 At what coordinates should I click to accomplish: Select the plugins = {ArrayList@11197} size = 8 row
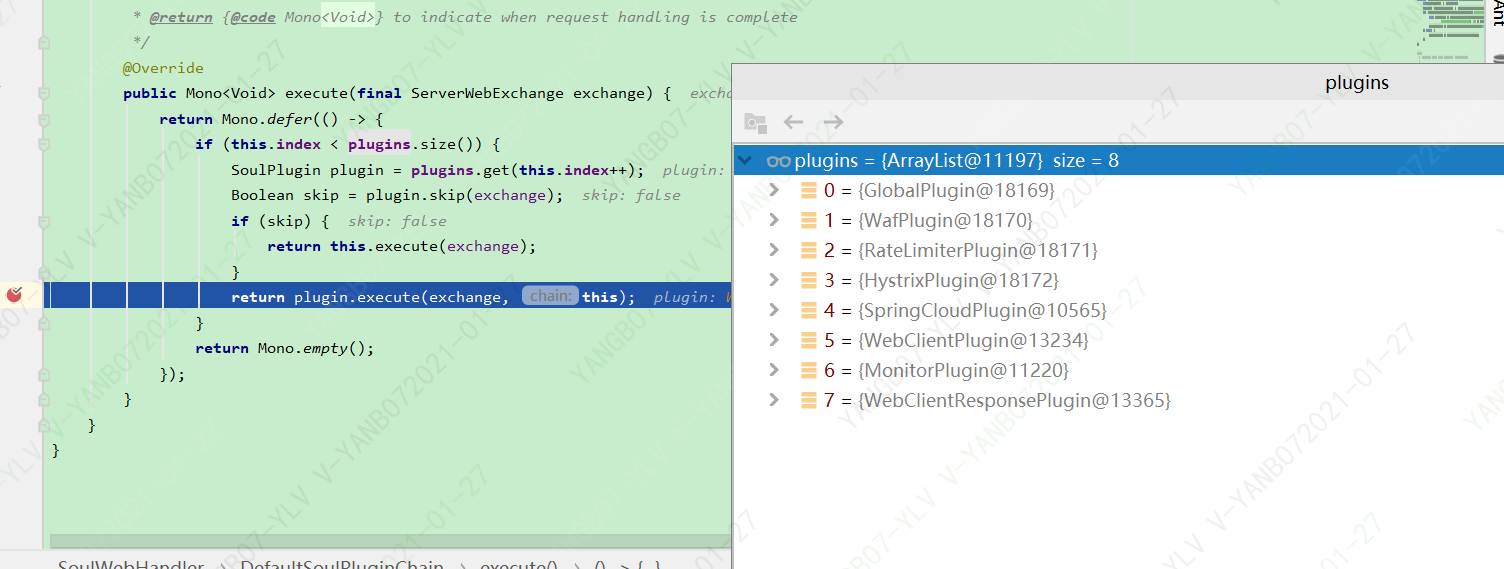click(x=1118, y=160)
